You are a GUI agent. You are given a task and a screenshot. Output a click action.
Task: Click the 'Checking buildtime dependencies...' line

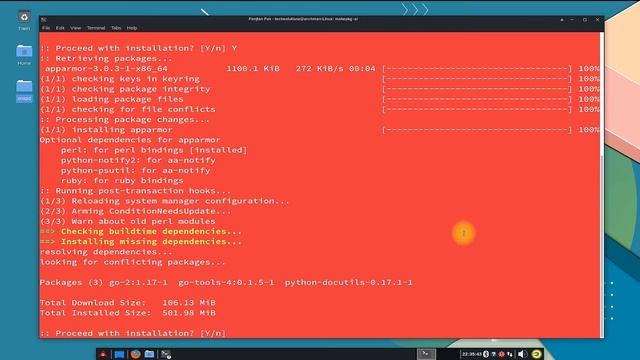point(141,231)
